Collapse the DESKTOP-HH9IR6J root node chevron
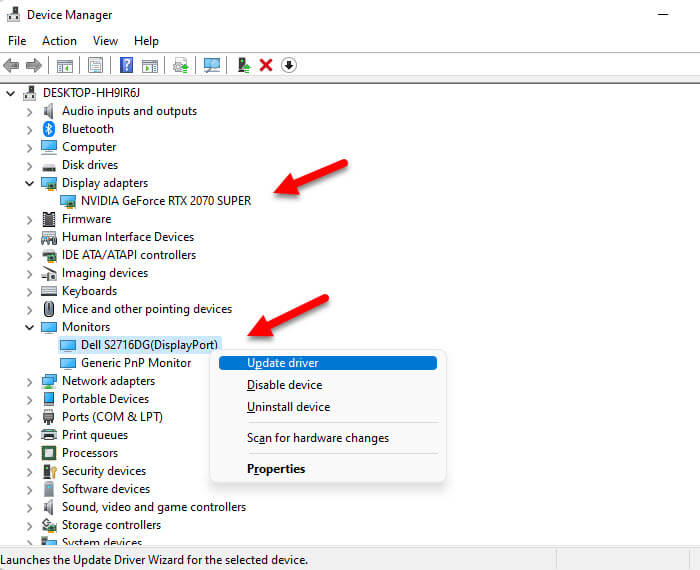 pos(10,93)
